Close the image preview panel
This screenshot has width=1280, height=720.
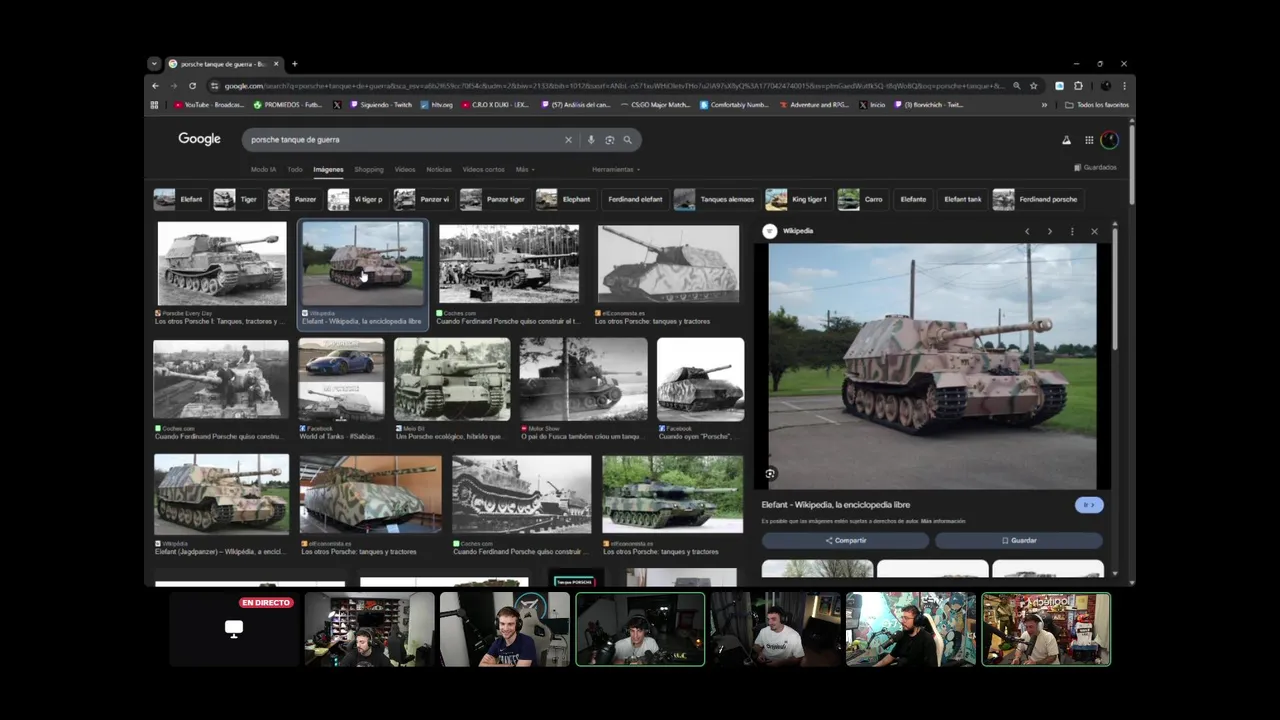[x=1094, y=231]
